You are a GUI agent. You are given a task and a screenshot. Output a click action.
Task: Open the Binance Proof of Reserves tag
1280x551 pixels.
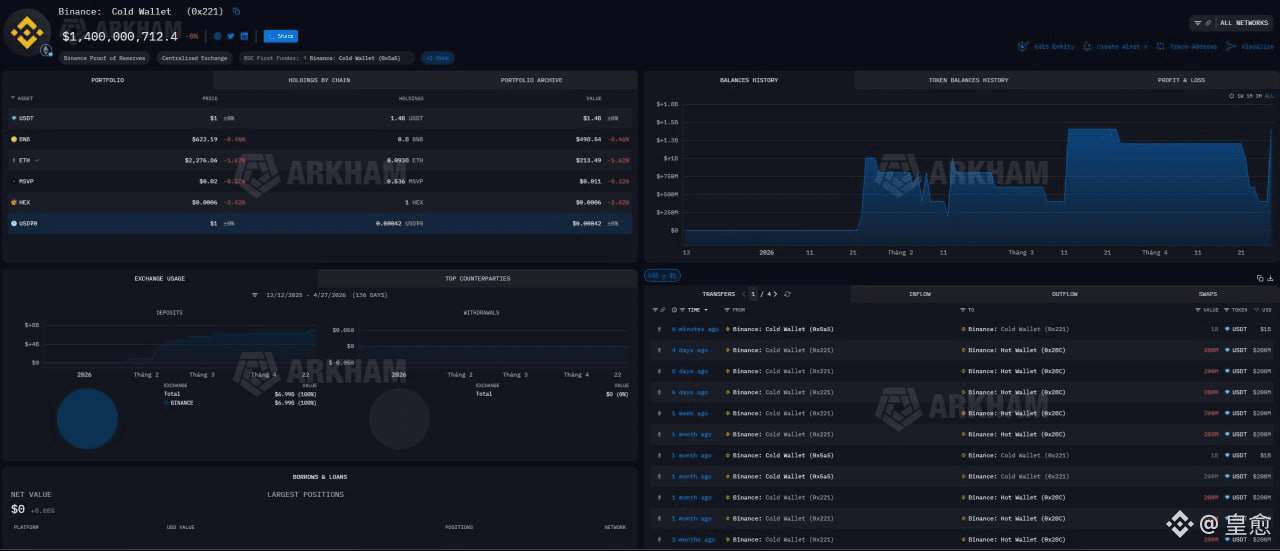(x=105, y=58)
